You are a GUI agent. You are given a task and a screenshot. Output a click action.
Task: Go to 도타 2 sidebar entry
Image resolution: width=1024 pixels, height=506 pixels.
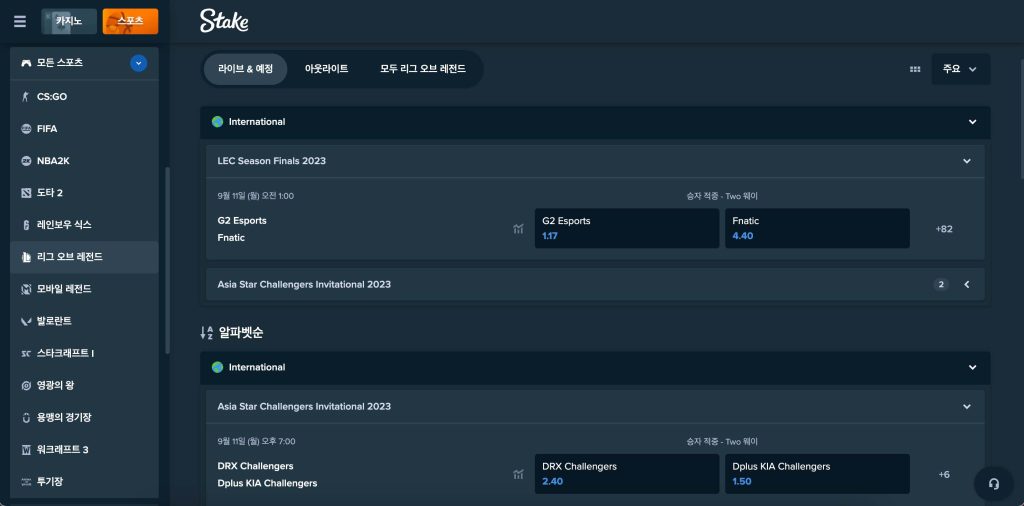[x=84, y=193]
